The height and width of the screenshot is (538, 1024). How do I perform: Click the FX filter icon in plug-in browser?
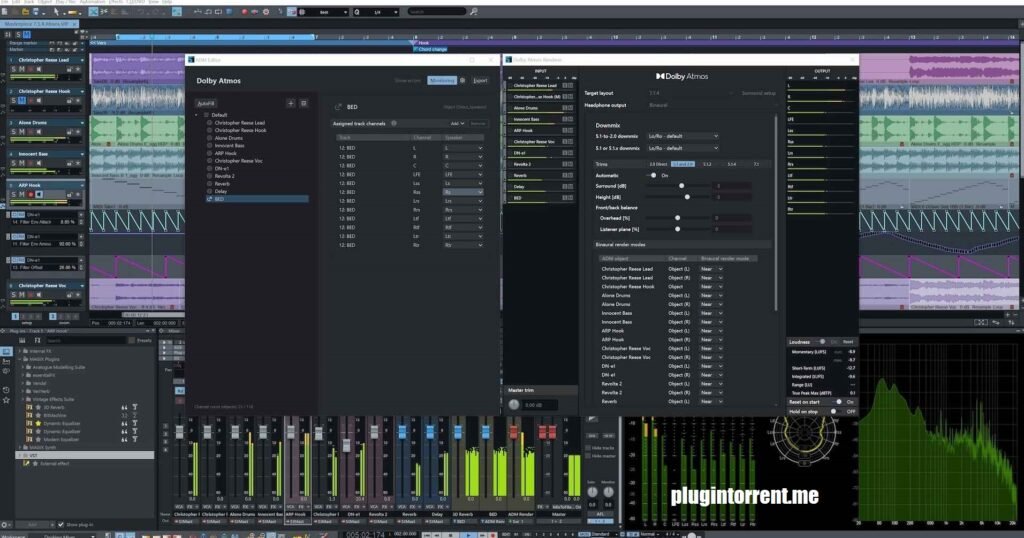pyautogui.click(x=37, y=340)
